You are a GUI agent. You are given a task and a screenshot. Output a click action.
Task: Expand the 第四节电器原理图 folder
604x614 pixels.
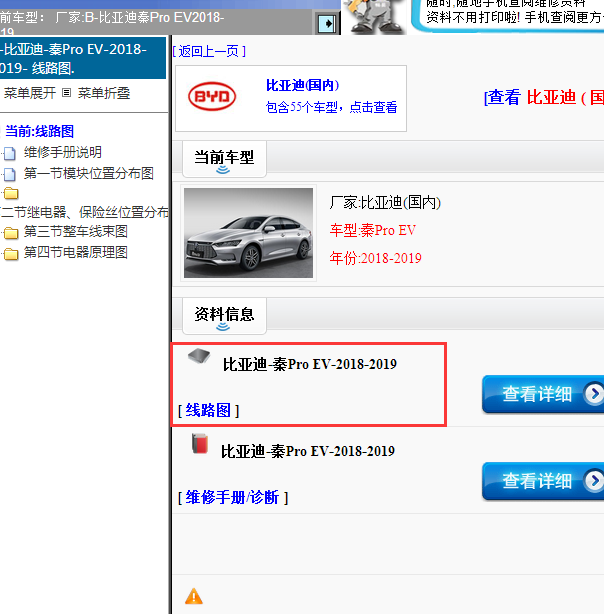76,252
